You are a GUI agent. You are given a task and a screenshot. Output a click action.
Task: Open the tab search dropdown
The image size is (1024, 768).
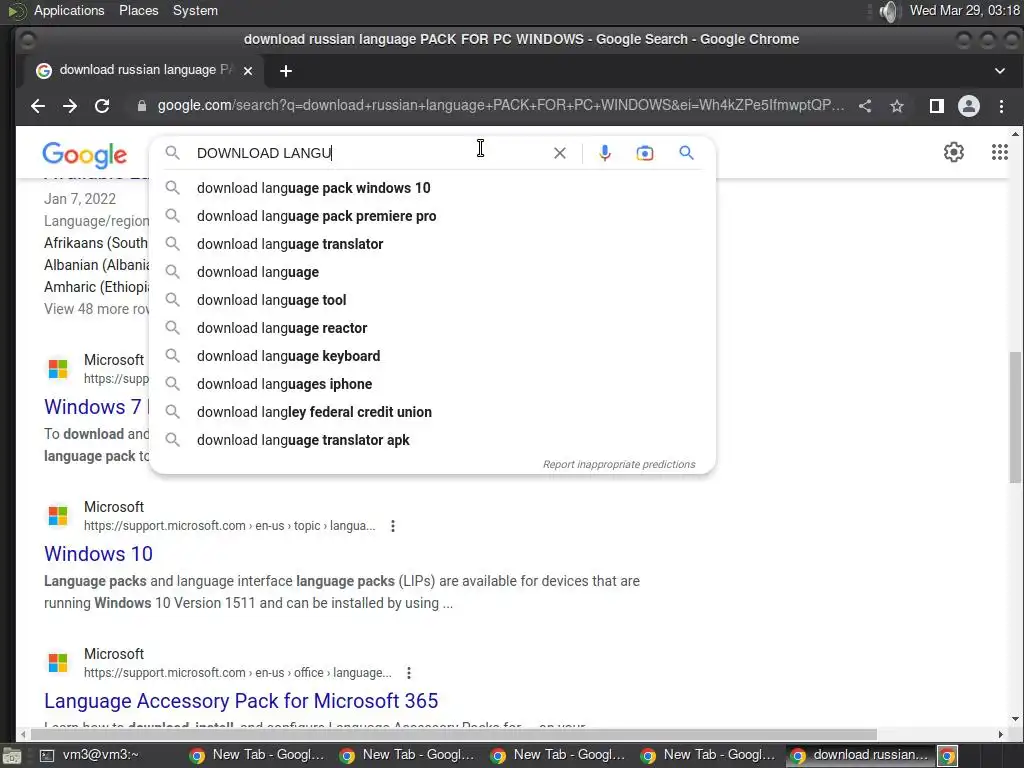1000,71
